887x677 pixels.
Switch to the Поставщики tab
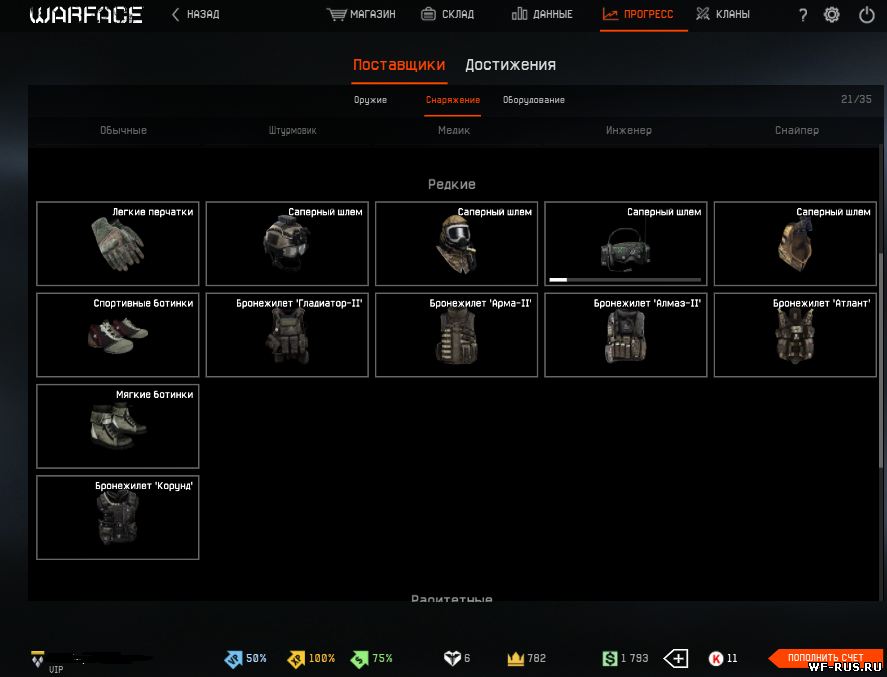[399, 64]
